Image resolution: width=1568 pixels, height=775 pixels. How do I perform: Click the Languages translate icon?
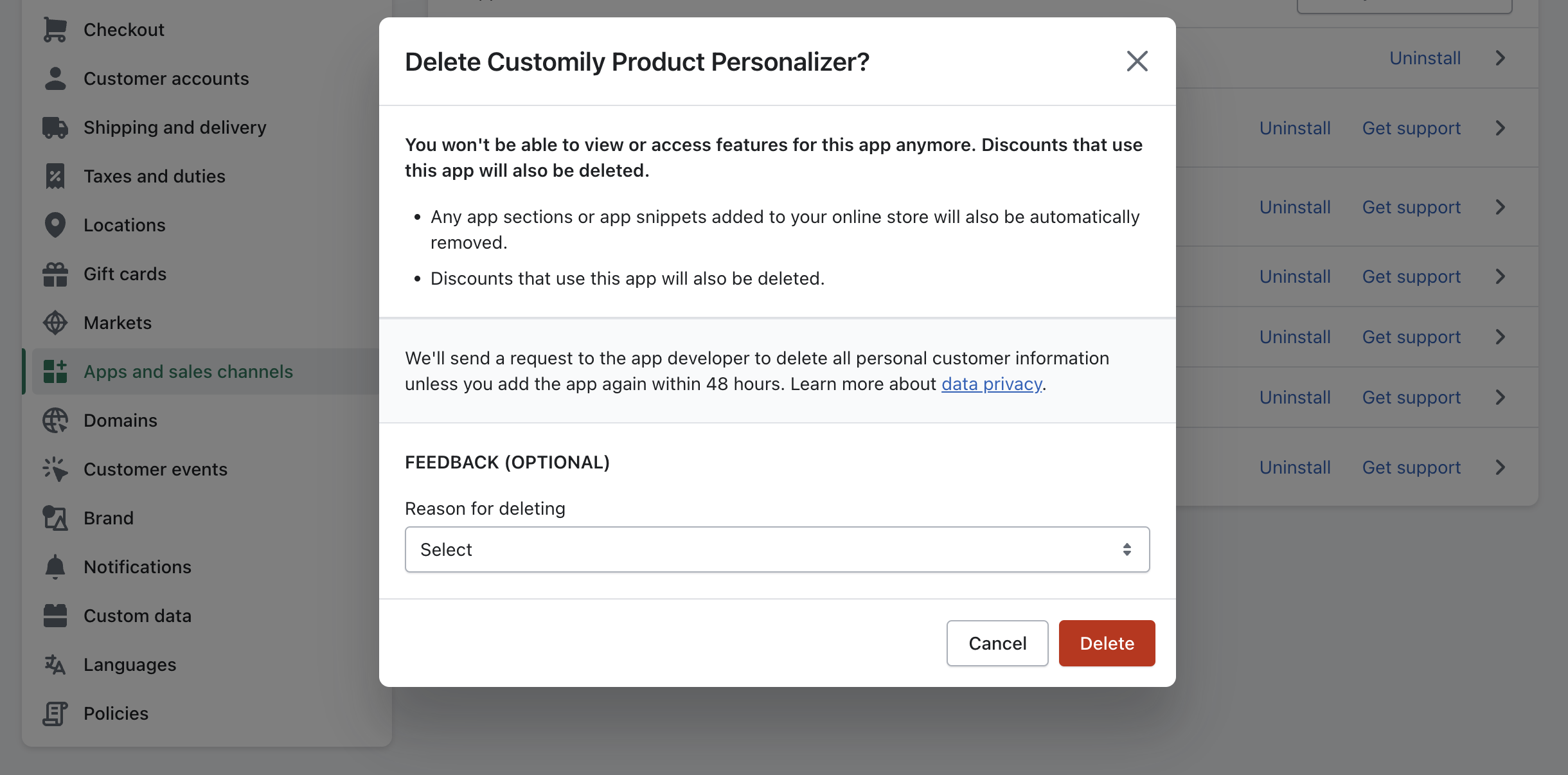coord(55,664)
